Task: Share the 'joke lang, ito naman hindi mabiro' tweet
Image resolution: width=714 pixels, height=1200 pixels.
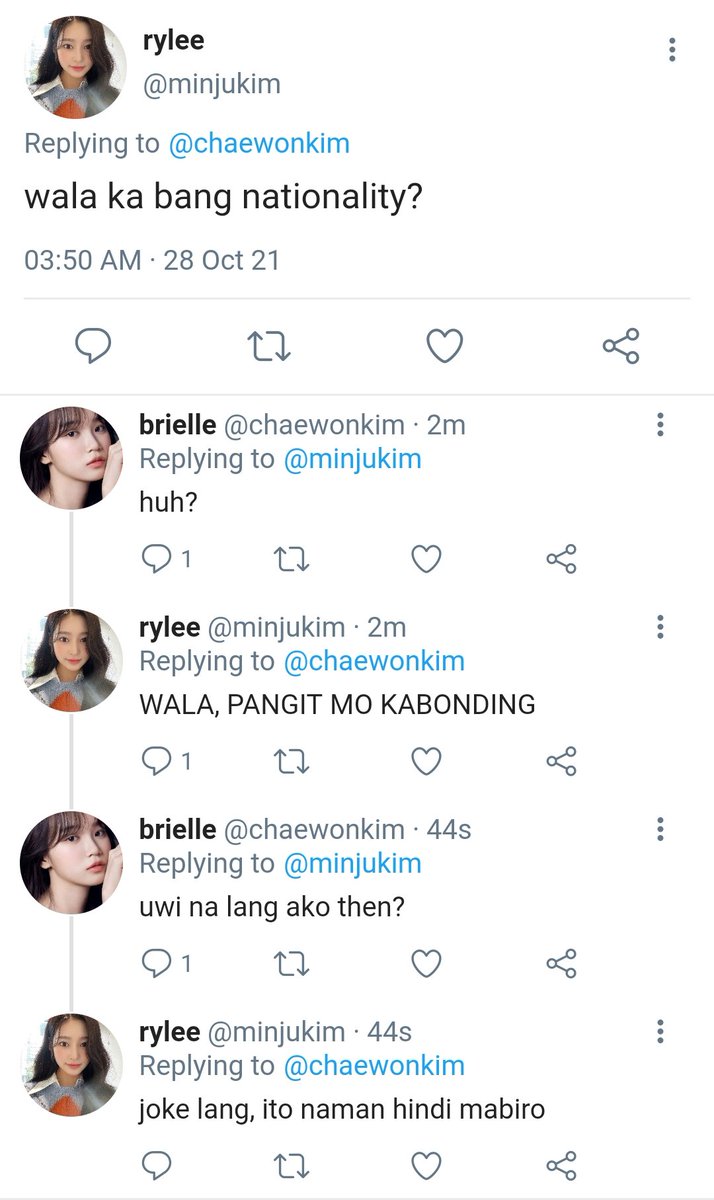Action: point(562,1165)
